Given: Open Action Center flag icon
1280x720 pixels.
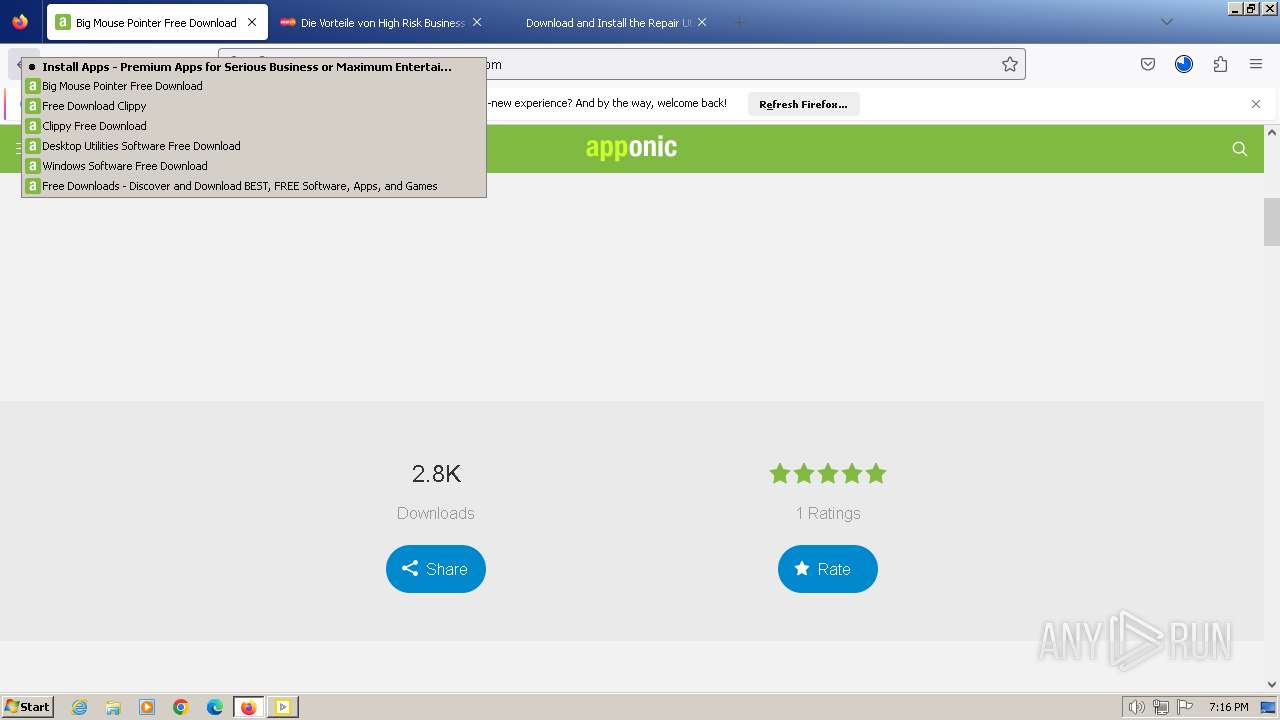Looking at the screenshot, I should coord(1185,707).
